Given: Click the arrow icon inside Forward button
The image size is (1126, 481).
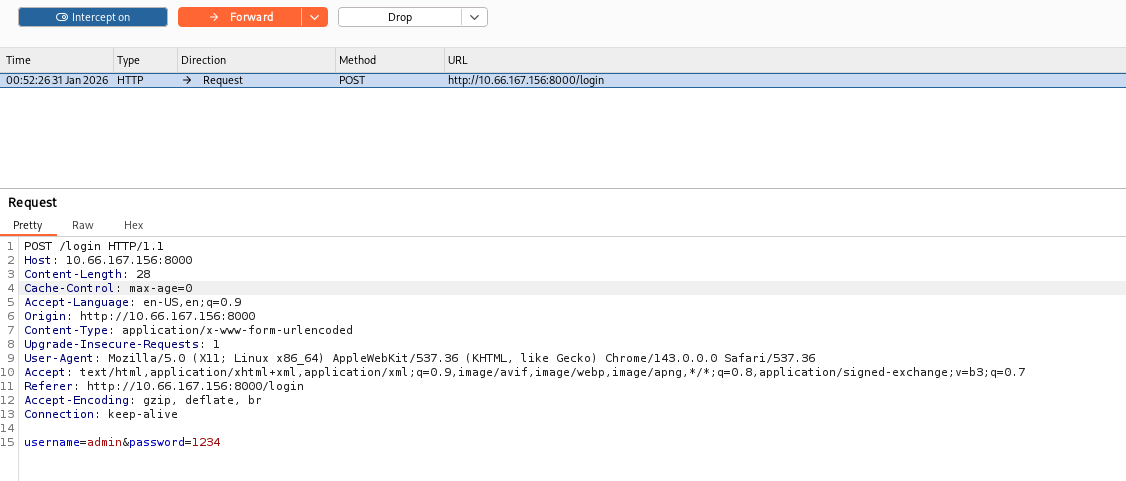Looking at the screenshot, I should click(x=213, y=17).
